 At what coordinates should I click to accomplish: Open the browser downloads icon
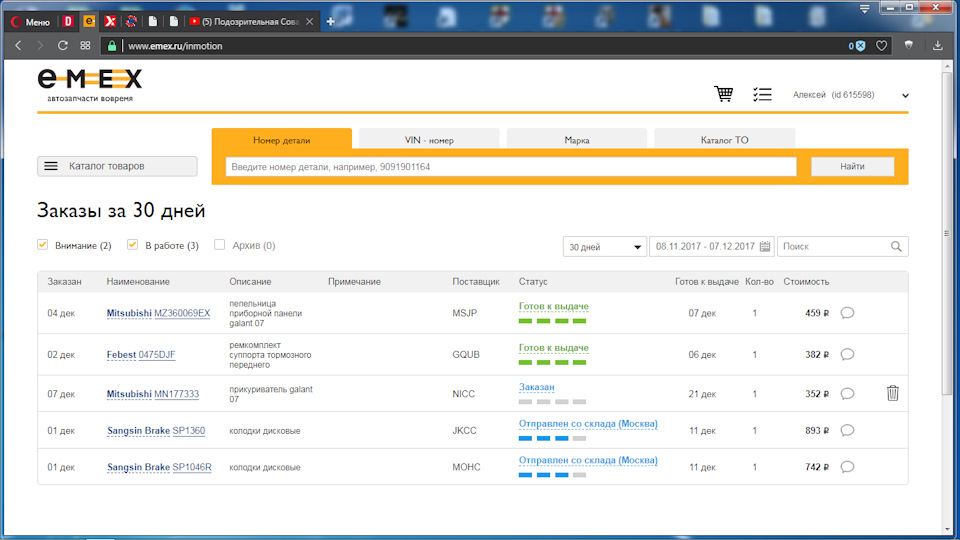pyautogui.click(x=937, y=45)
